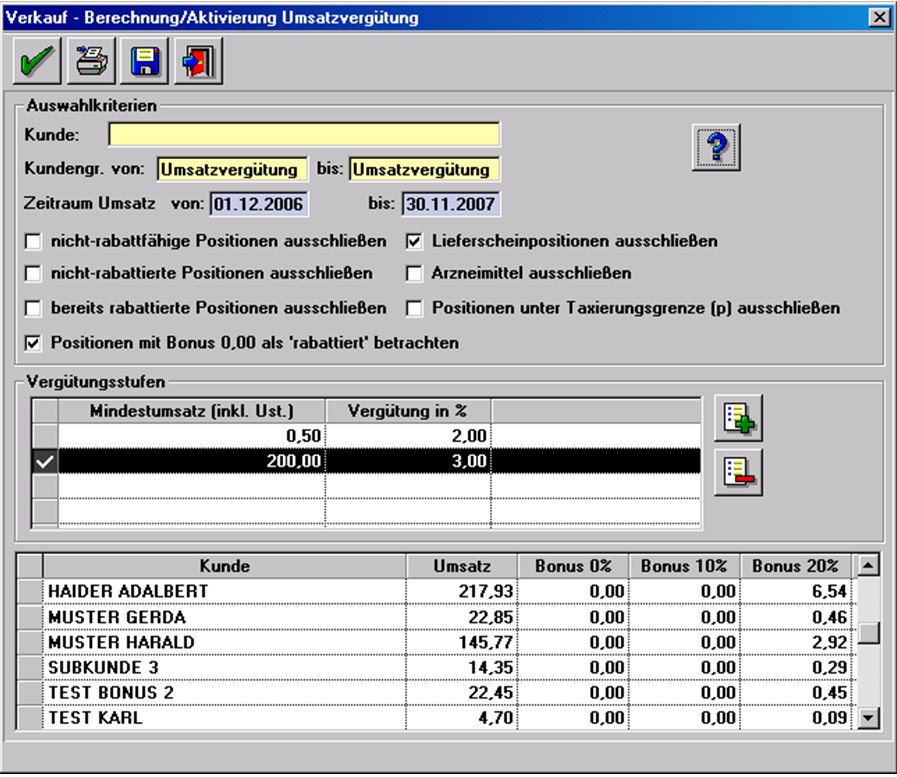Toggle Arzneimittel ausschließen checkbox
This screenshot has height=777, width=897.
415,273
